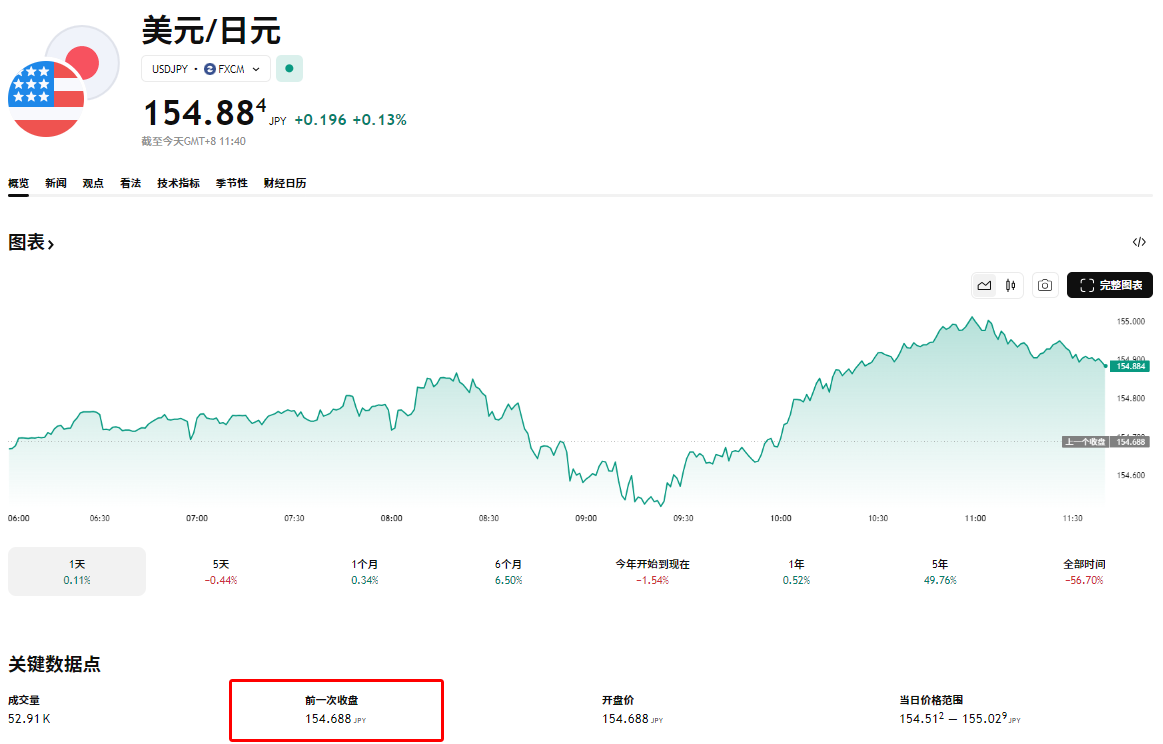This screenshot has height=744, width=1163.
Task: Open the full chart via 完整图表 button
Action: pyautogui.click(x=1110, y=285)
